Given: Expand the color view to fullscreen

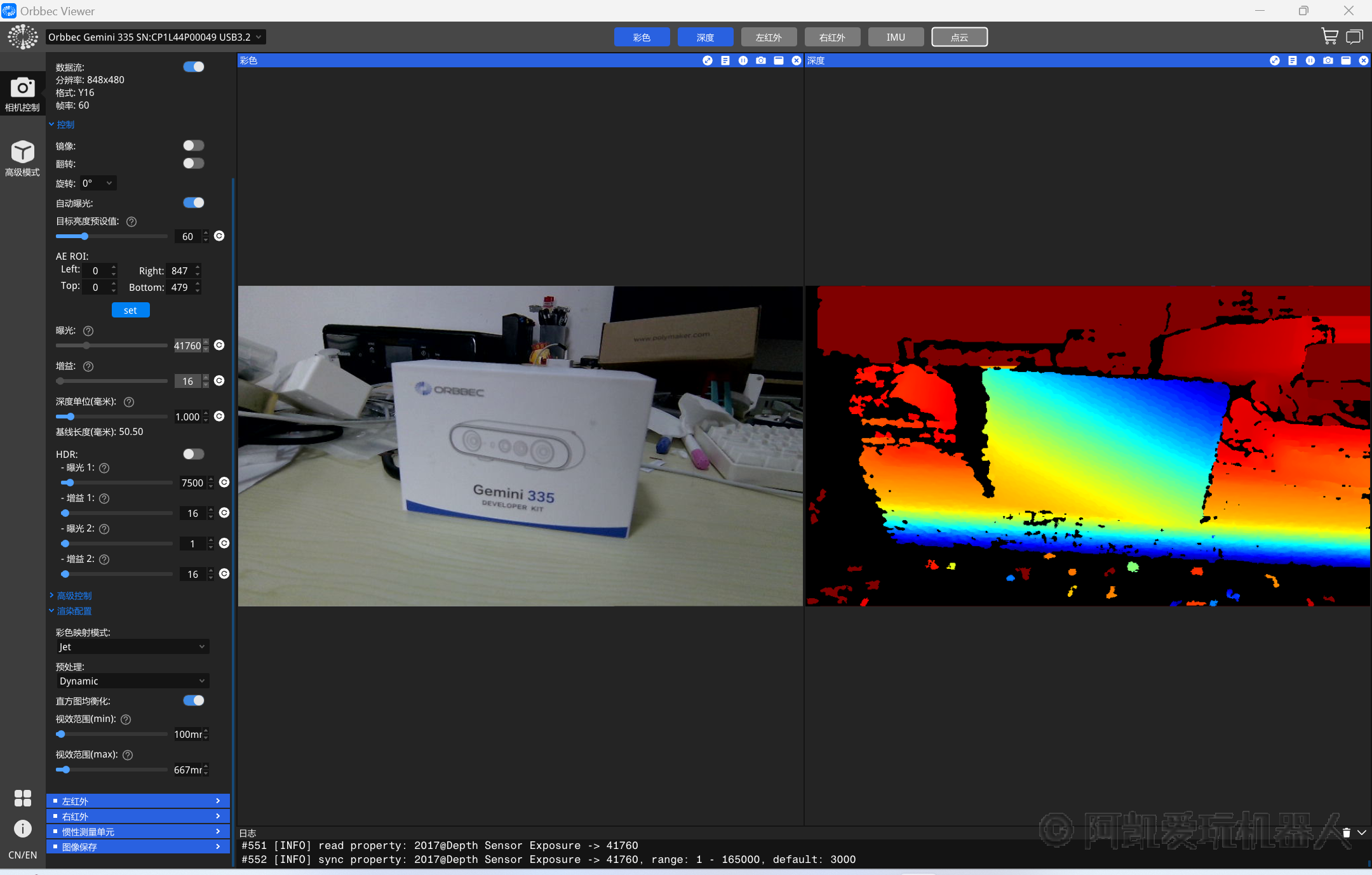Looking at the screenshot, I should 707,60.
